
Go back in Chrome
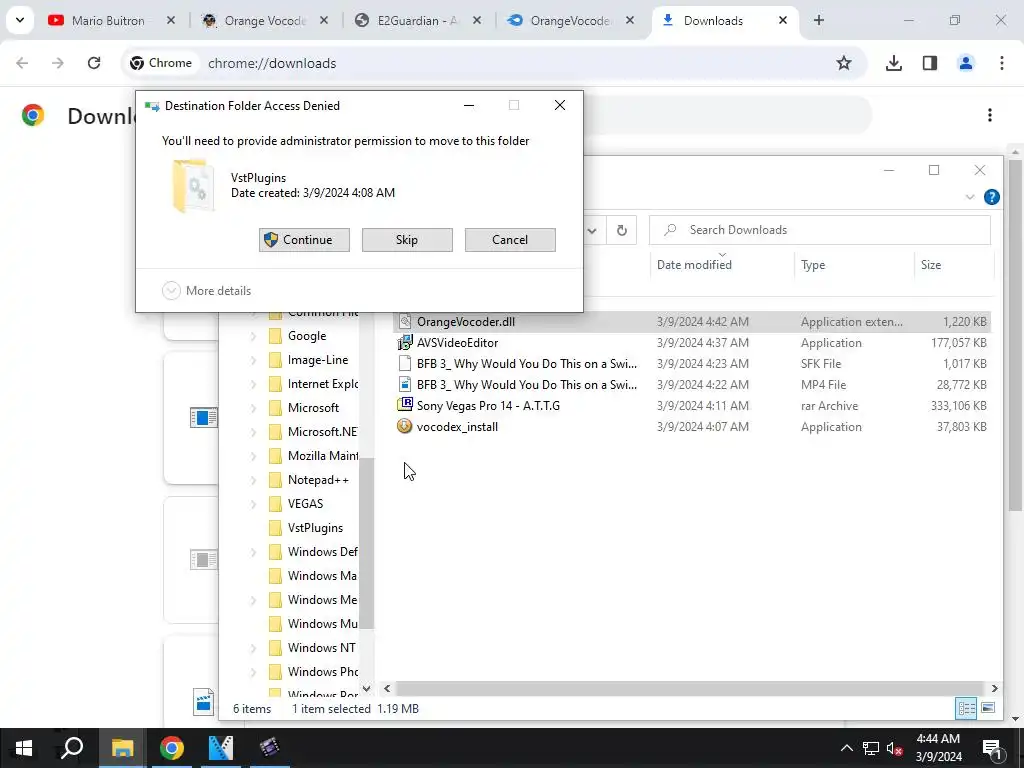point(22,63)
